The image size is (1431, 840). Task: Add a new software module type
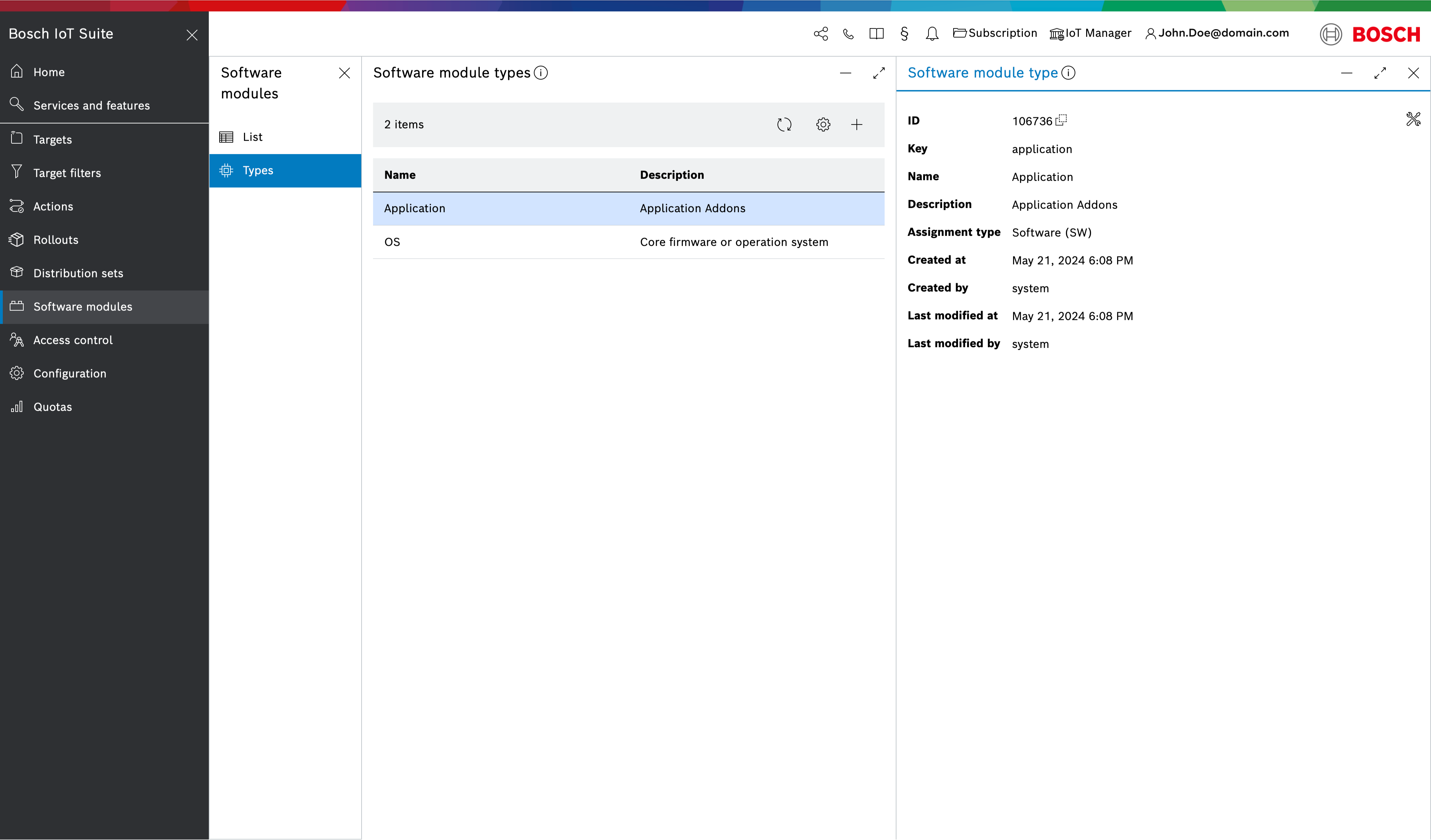pyautogui.click(x=856, y=124)
